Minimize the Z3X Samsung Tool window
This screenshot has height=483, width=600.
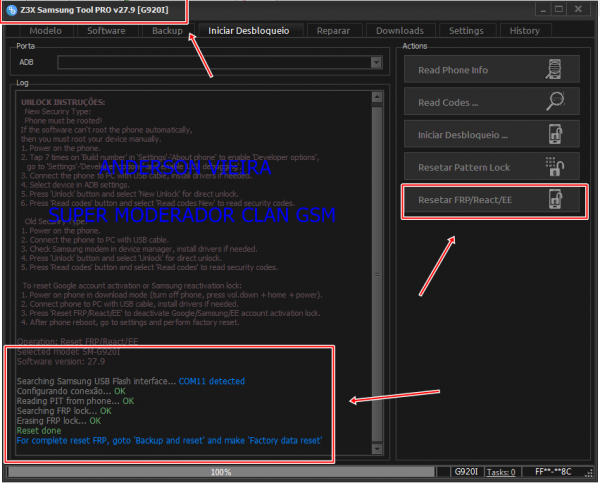click(543, 9)
